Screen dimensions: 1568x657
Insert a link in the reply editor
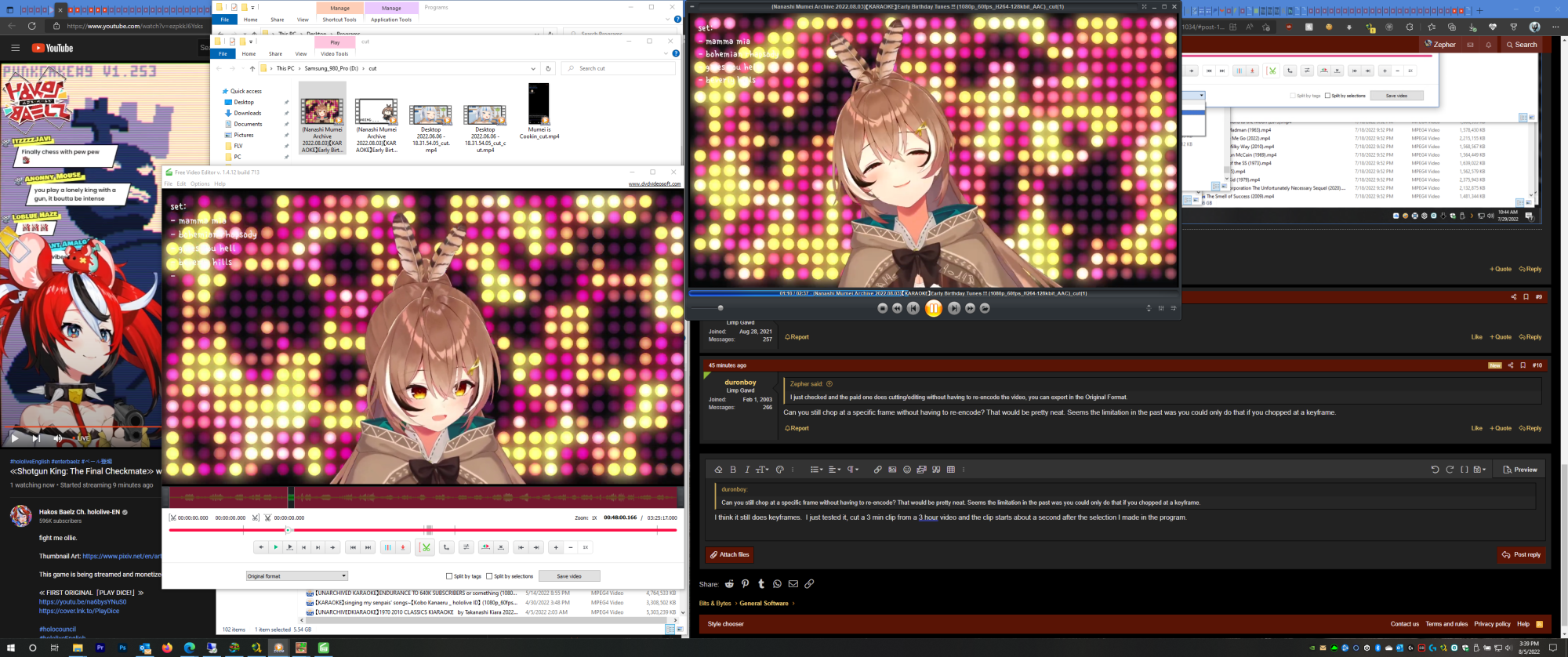pos(877,470)
